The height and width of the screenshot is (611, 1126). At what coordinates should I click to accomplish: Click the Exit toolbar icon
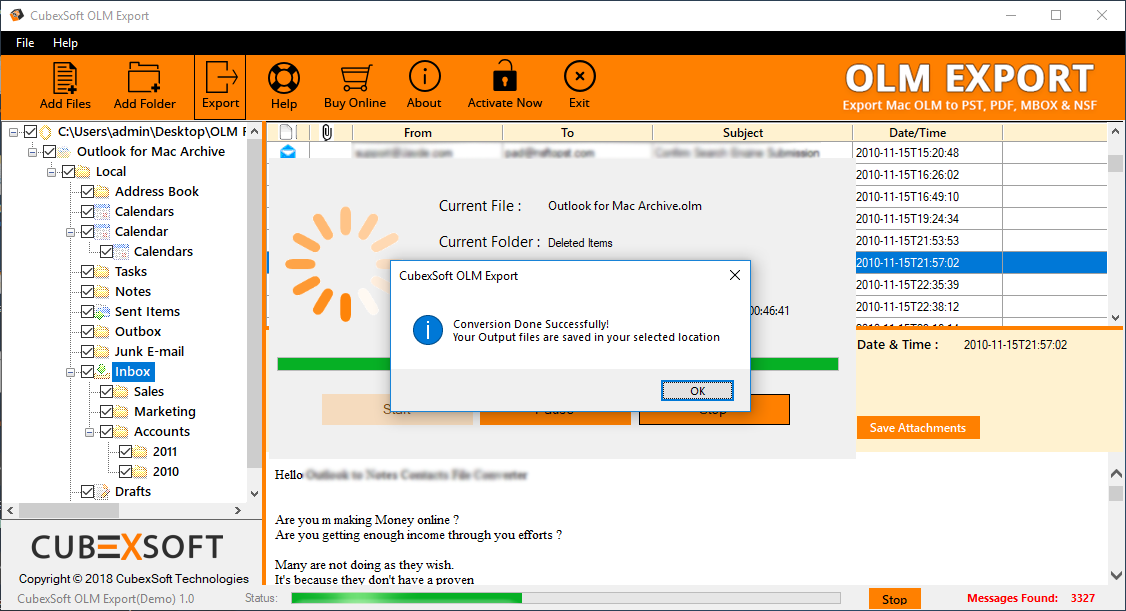click(x=580, y=76)
